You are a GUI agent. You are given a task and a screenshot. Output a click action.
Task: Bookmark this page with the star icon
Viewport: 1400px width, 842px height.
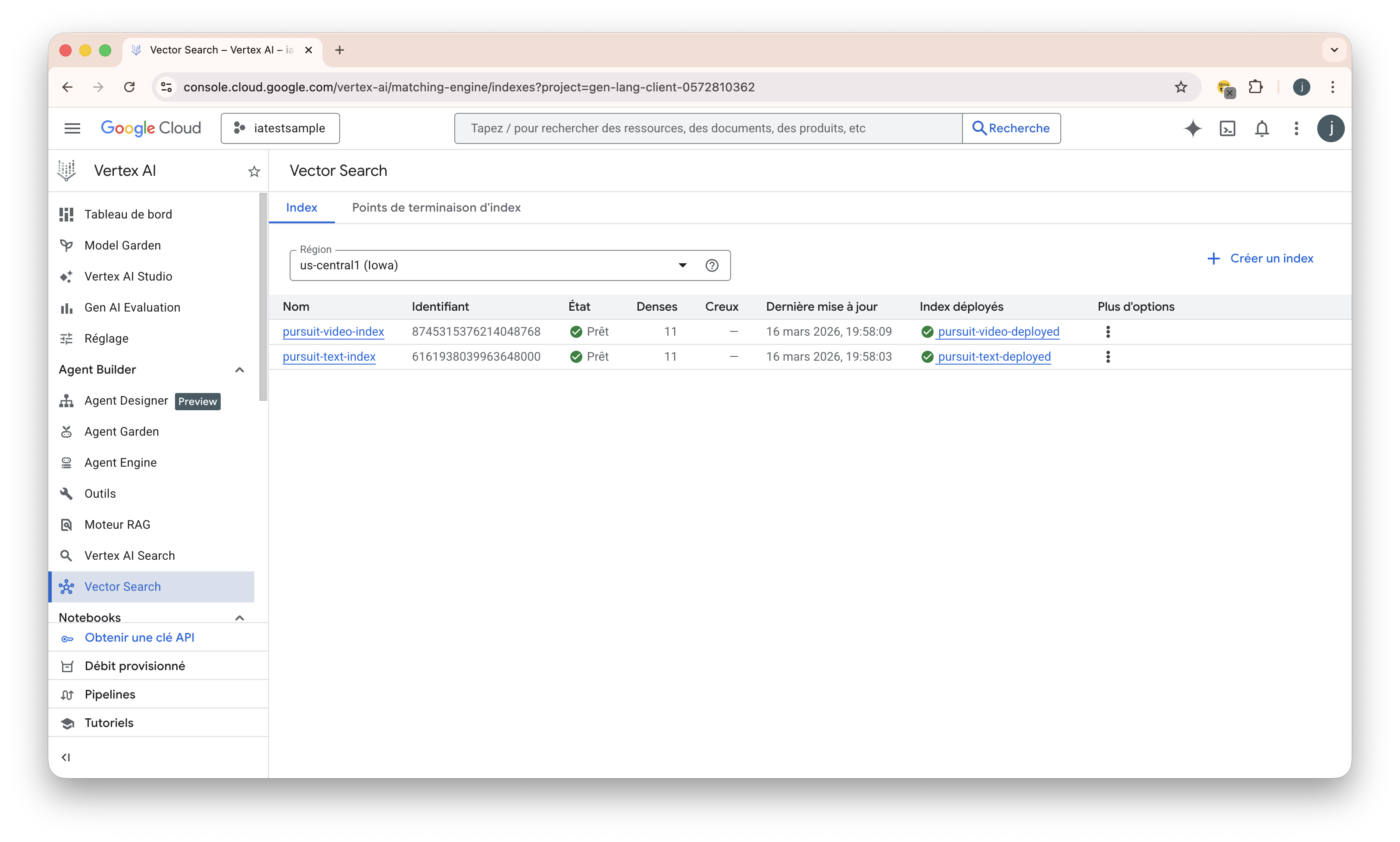[1180, 87]
